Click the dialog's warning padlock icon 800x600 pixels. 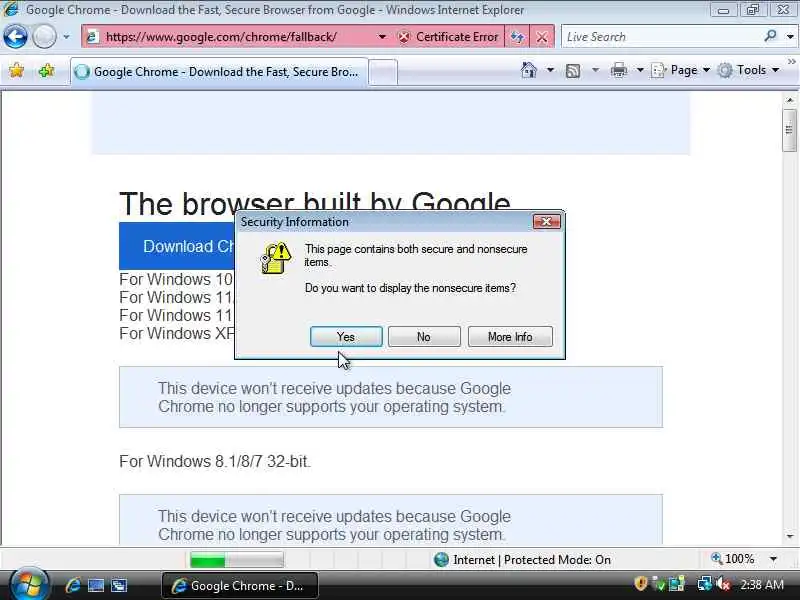click(276, 258)
